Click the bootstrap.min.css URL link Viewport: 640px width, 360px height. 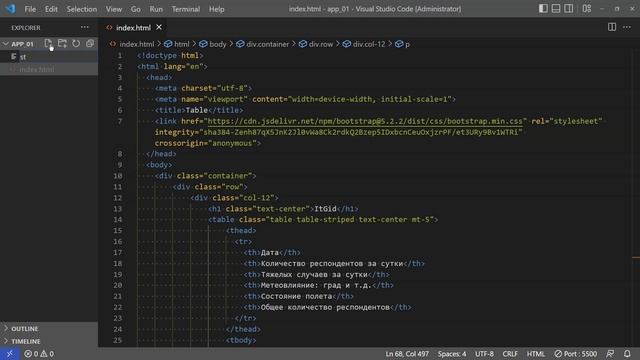365,121
